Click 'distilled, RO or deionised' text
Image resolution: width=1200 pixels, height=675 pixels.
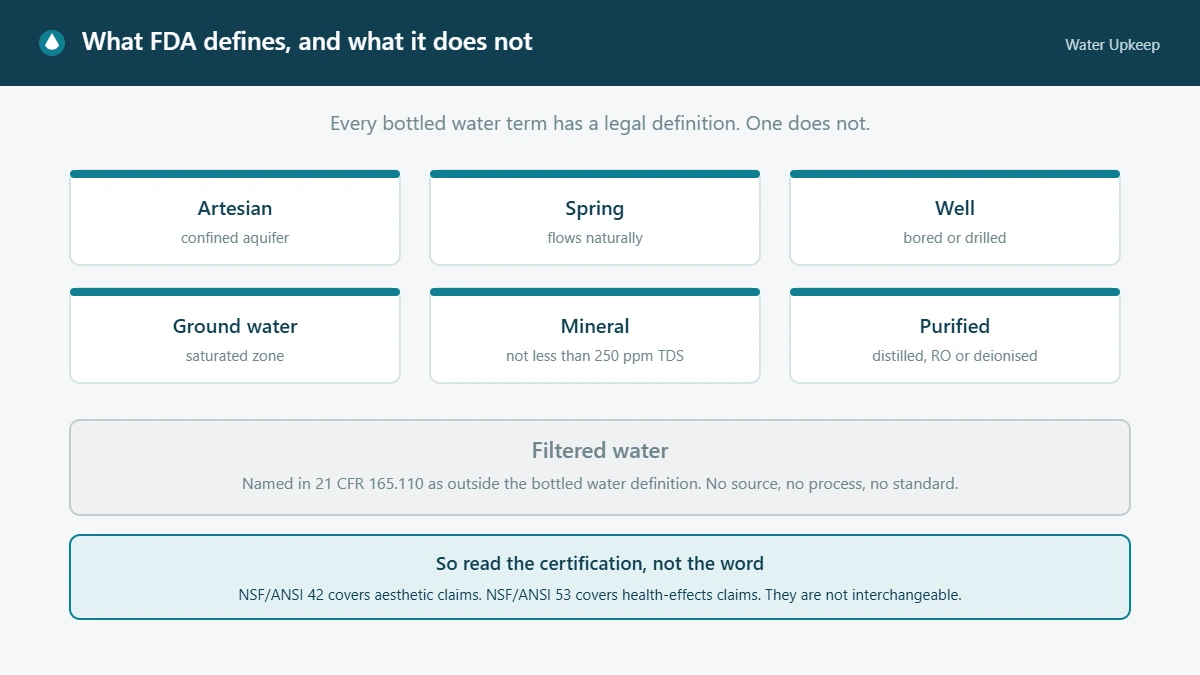(955, 356)
